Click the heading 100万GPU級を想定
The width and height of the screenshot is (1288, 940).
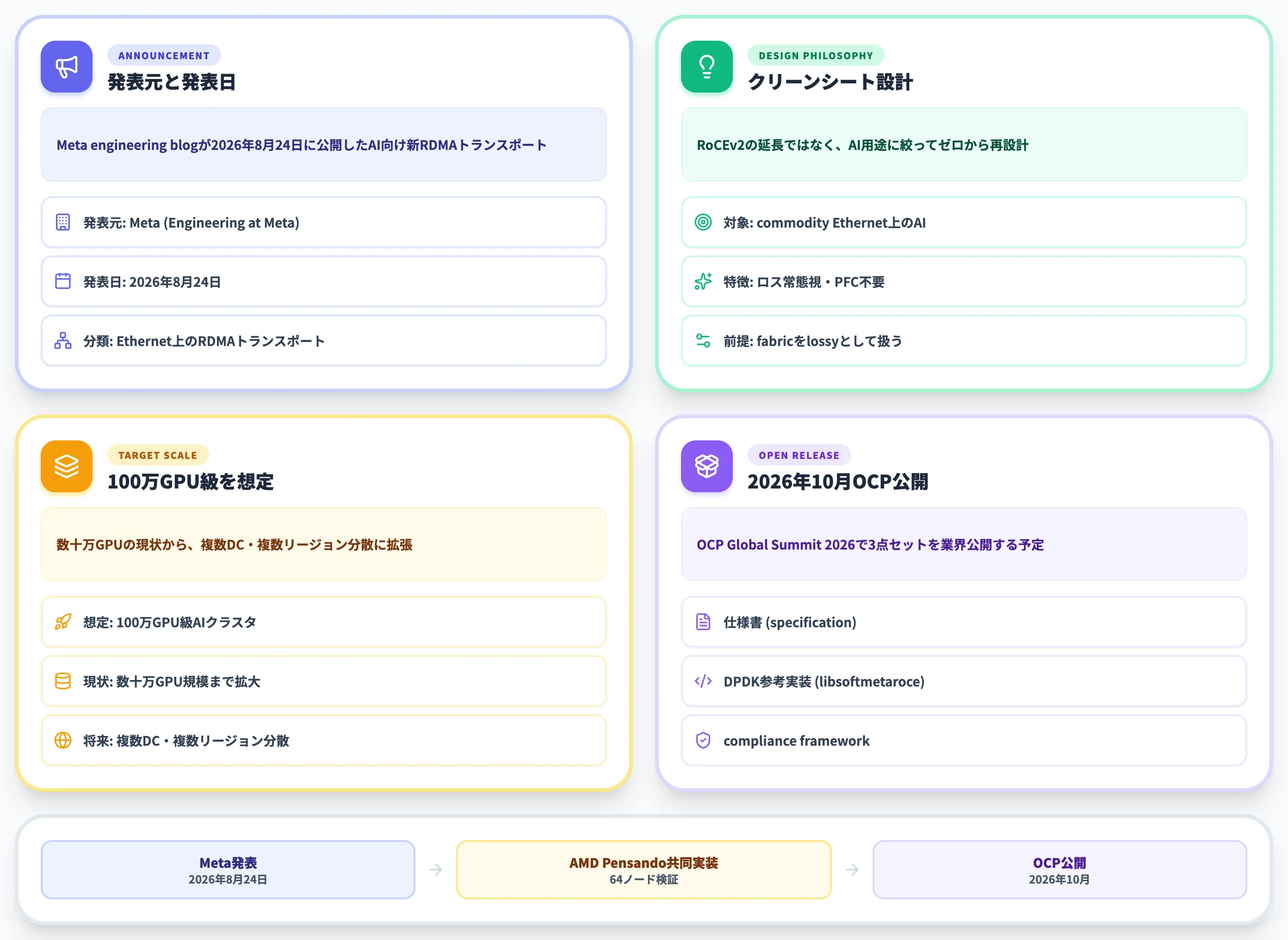click(191, 482)
